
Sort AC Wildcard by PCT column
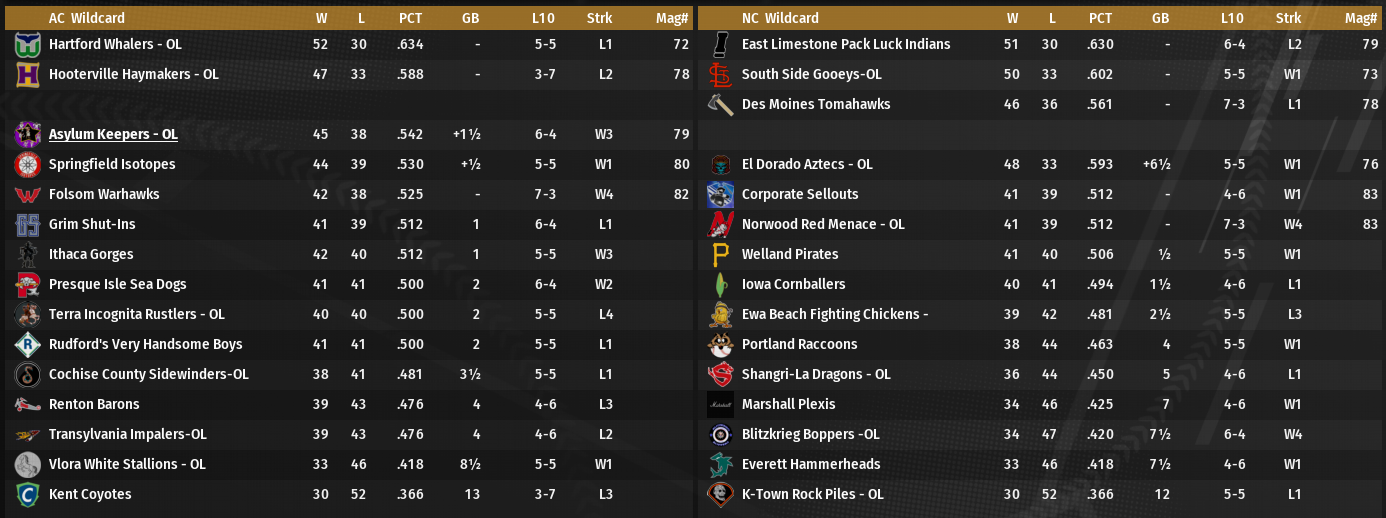pyautogui.click(x=410, y=18)
